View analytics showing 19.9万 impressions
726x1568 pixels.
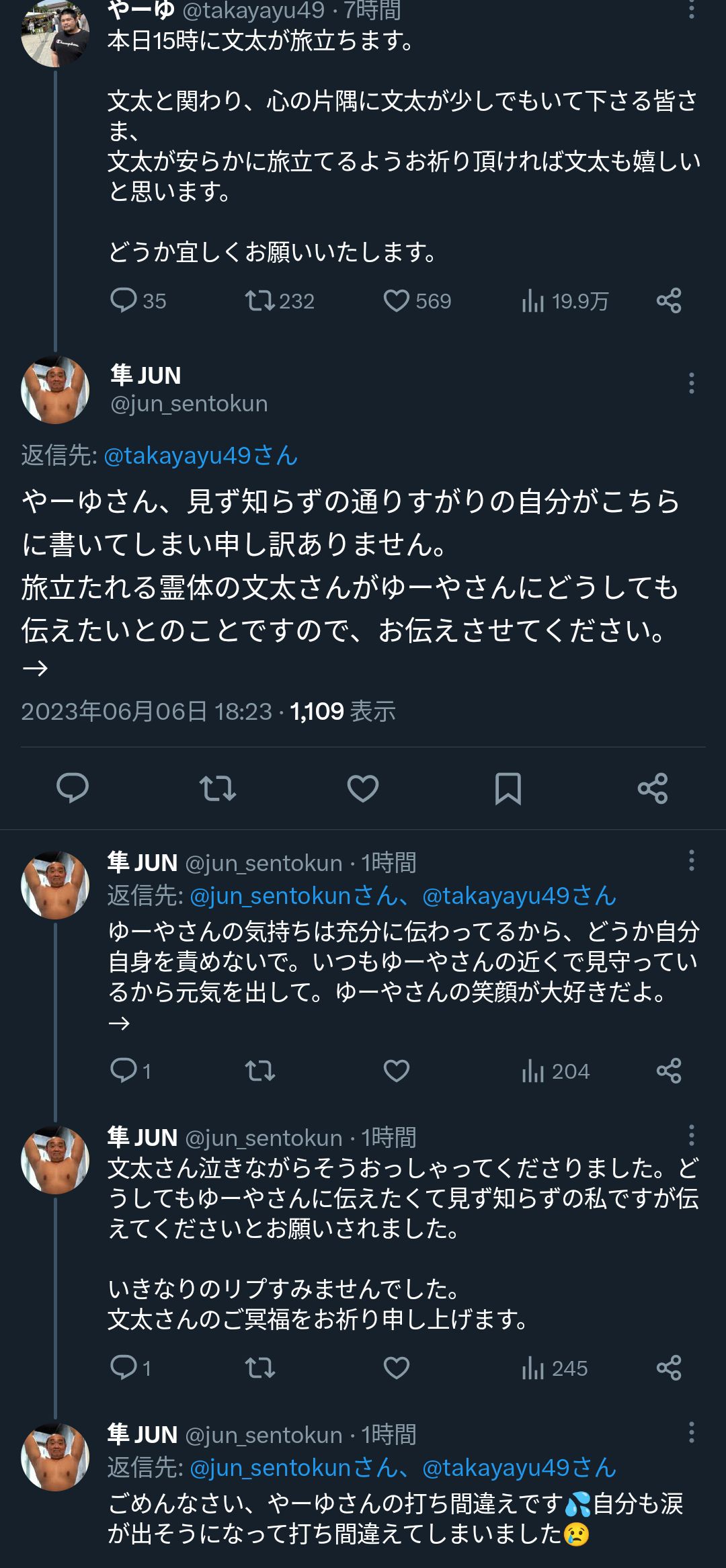[565, 301]
